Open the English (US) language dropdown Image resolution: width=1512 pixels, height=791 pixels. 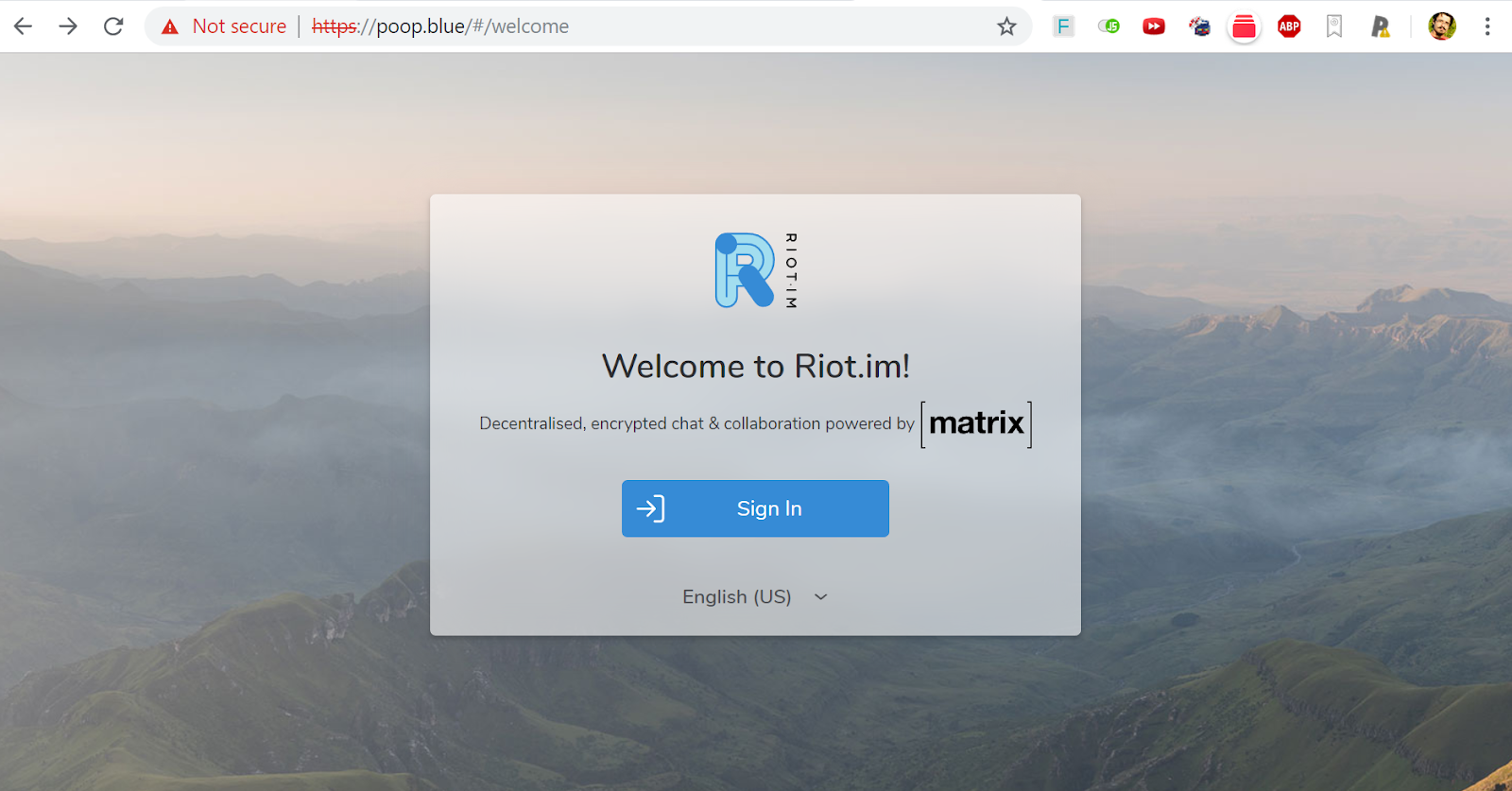[x=755, y=596]
